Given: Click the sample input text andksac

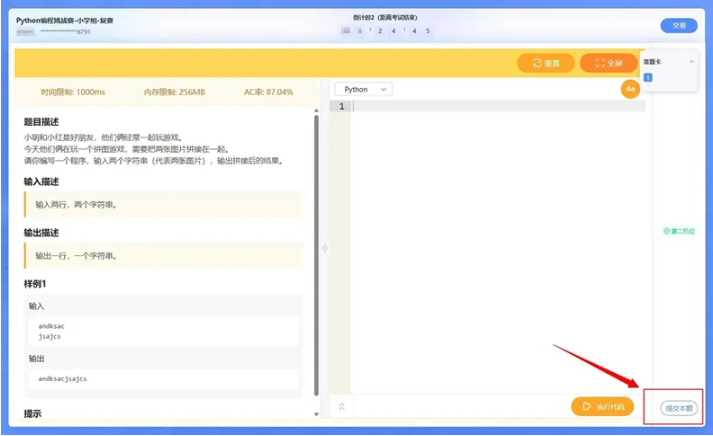Looking at the screenshot, I should pos(51,326).
